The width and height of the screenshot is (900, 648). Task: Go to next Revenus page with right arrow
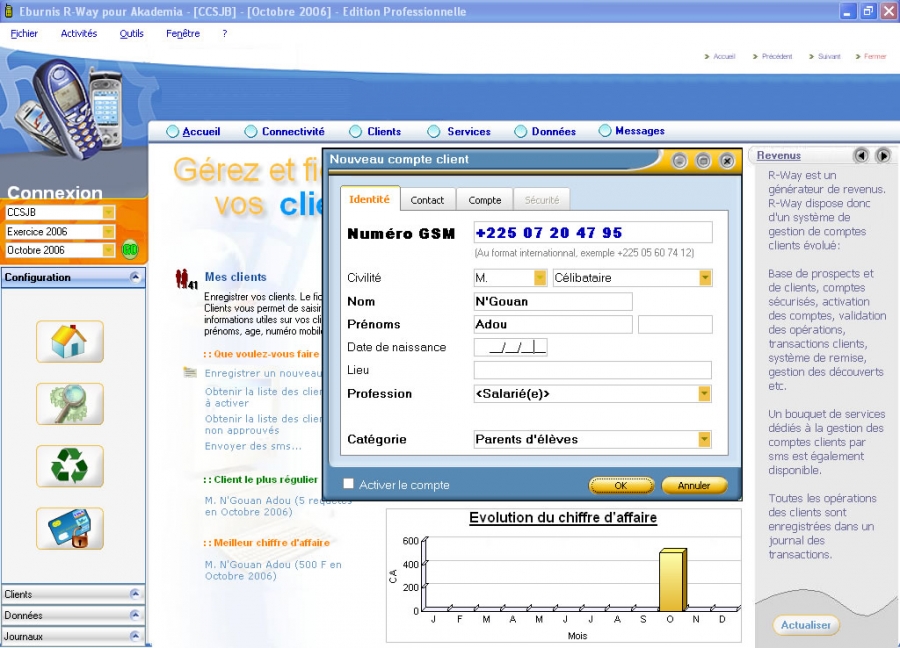(x=883, y=156)
